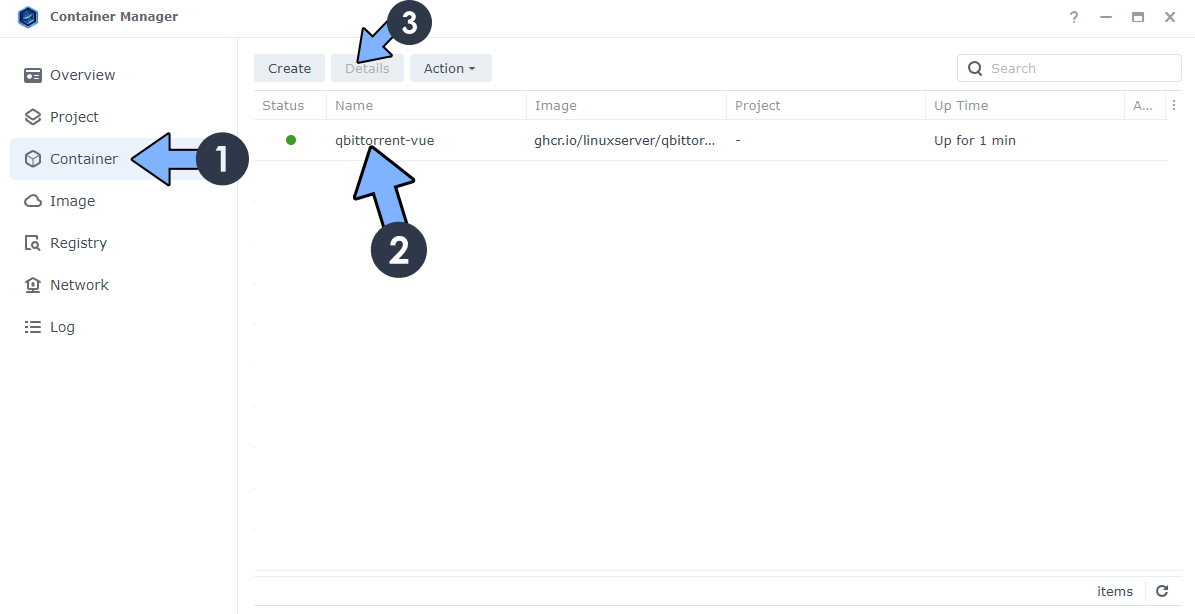Select the Network icon in sidebar
Screen dimensions: 1195x614
[x=33, y=285]
